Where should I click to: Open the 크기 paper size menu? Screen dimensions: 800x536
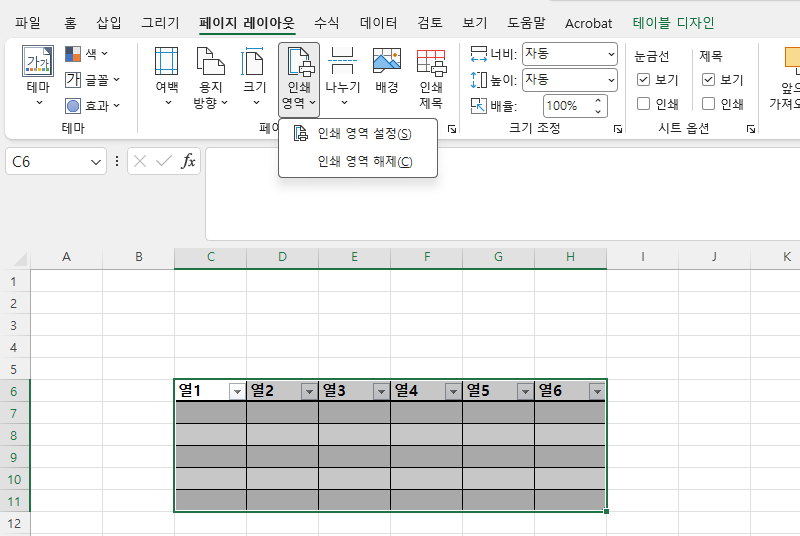point(255,75)
